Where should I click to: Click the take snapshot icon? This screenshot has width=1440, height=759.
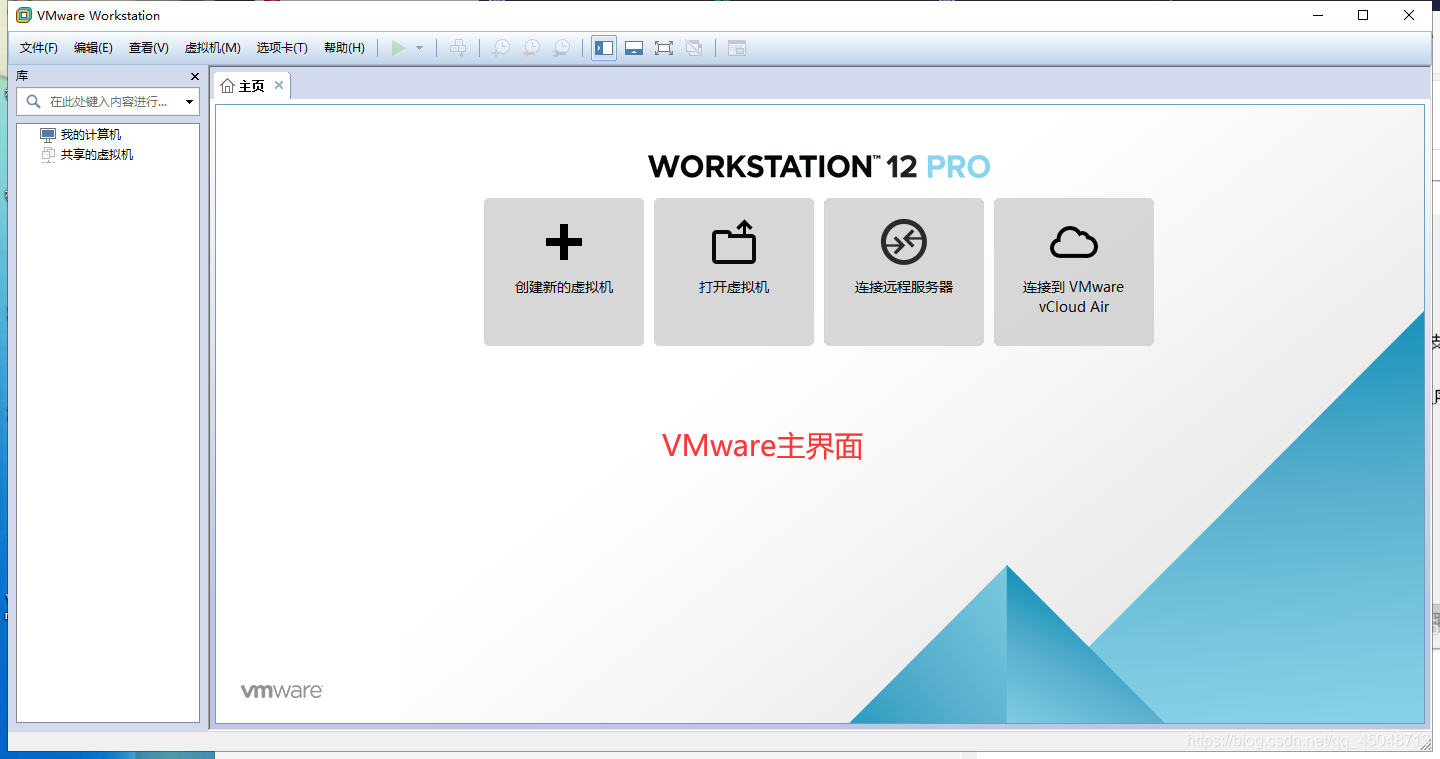tap(500, 47)
